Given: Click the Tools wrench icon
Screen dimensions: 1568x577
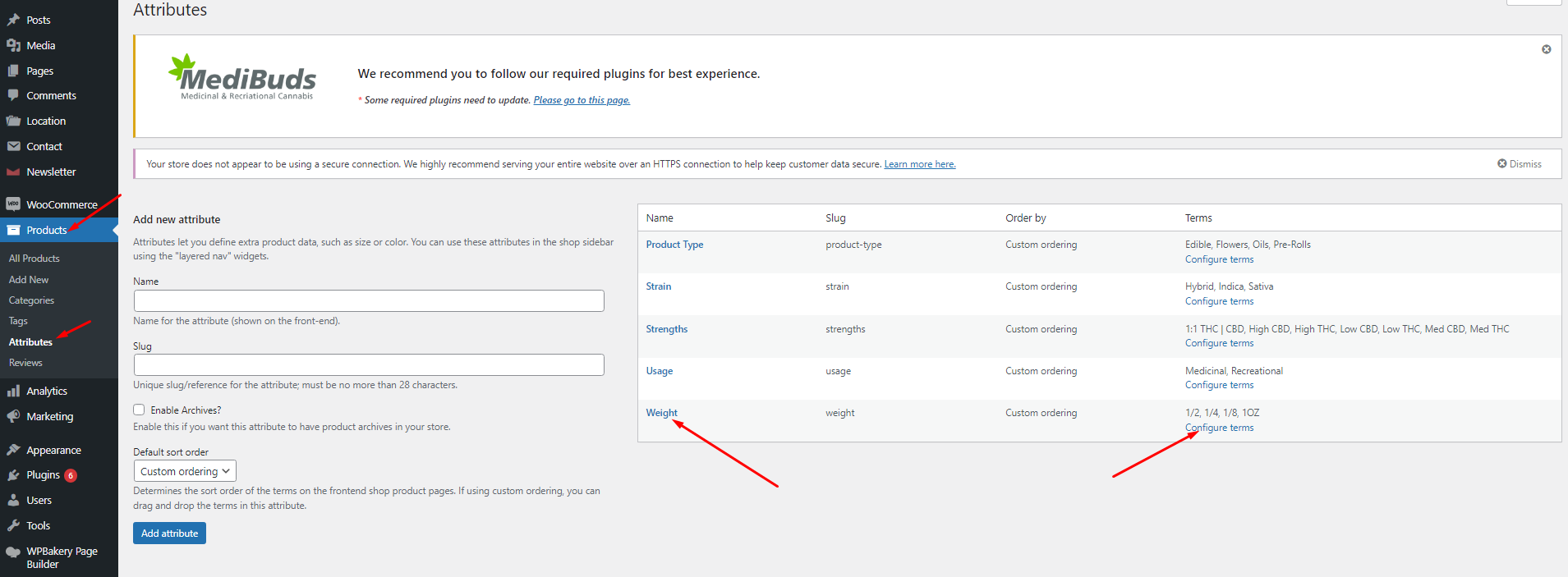Looking at the screenshot, I should (x=13, y=525).
